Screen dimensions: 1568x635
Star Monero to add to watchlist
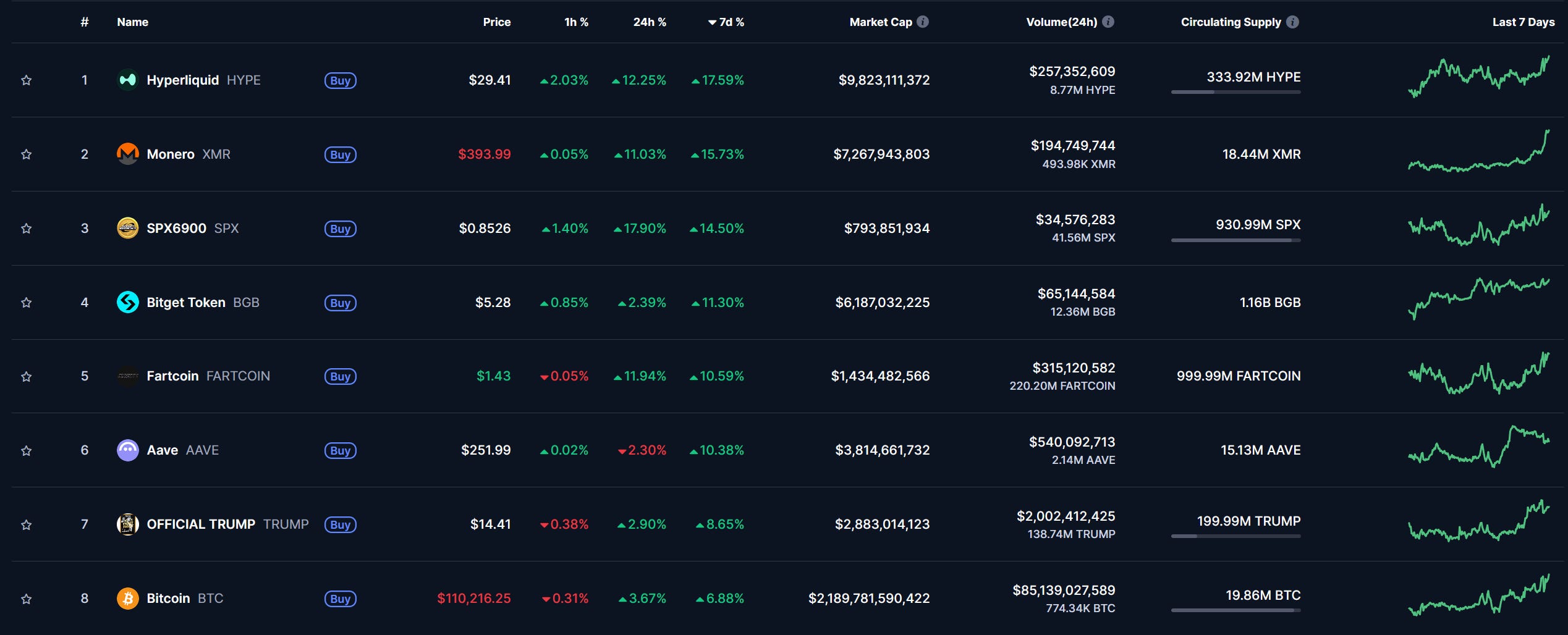point(26,154)
